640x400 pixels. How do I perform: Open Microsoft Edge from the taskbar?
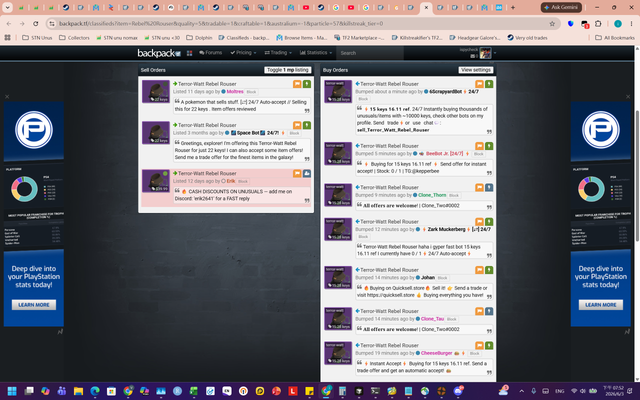tap(95, 391)
